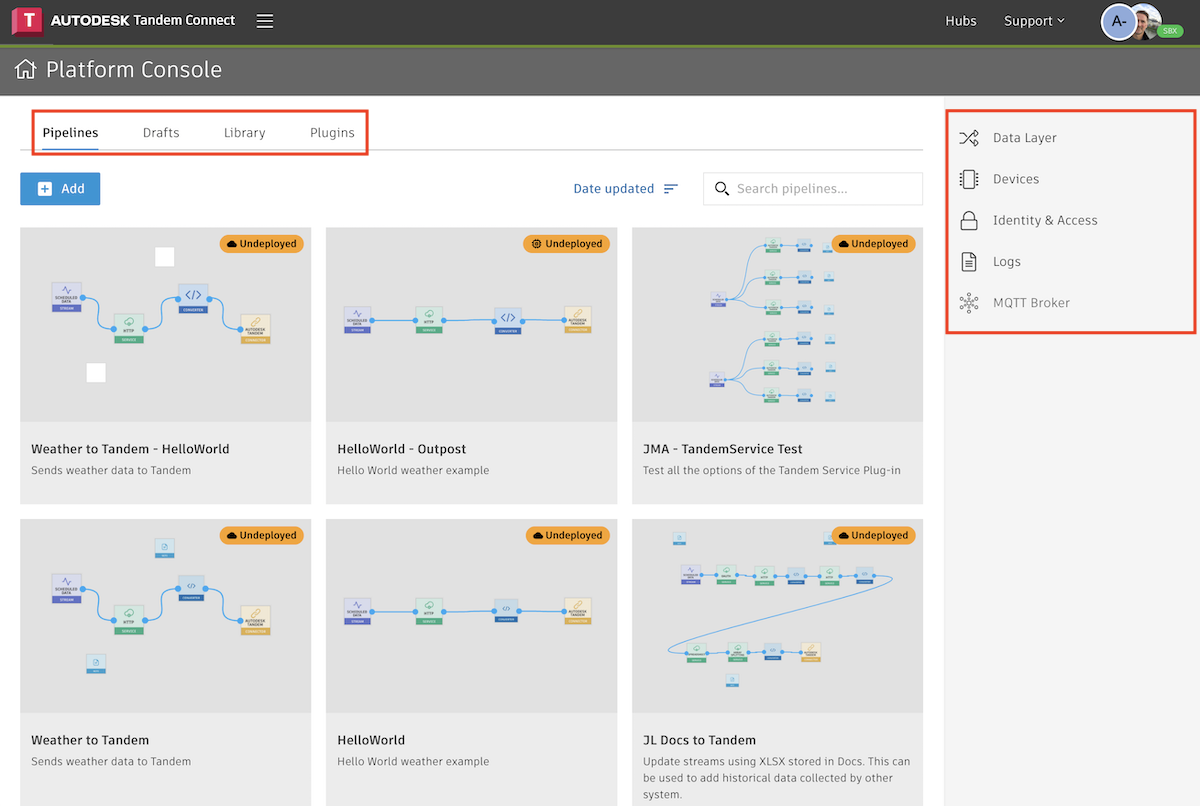Open the JMA - TandemService Test pipeline thumbnail
The height and width of the screenshot is (806, 1200).
pos(777,325)
